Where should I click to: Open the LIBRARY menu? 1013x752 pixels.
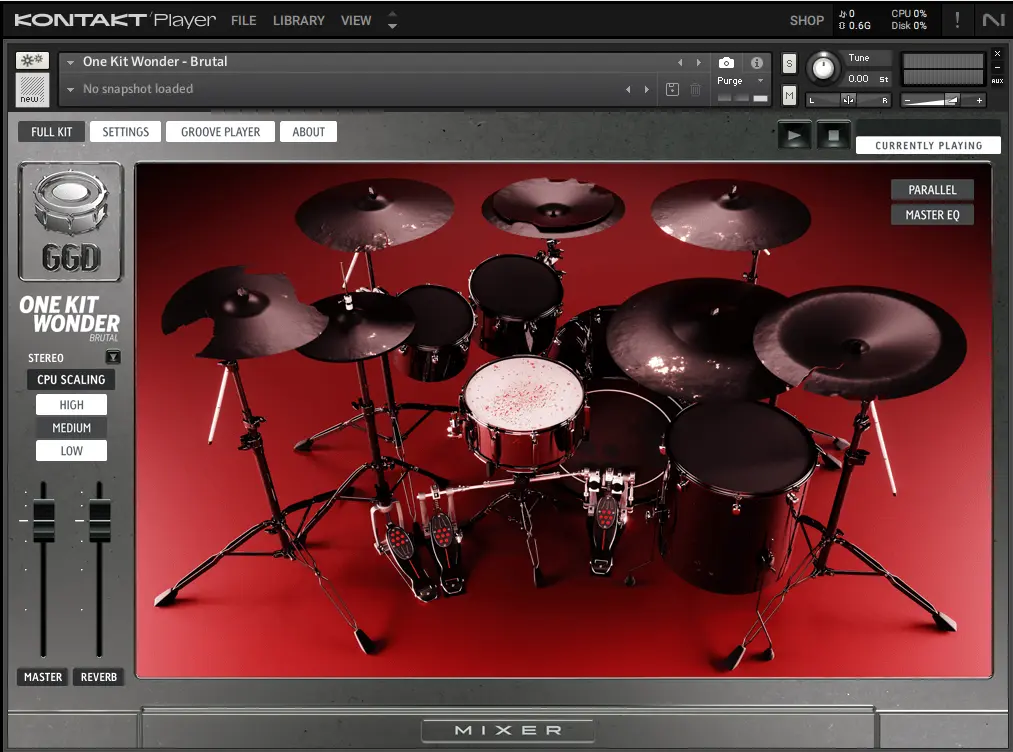click(x=298, y=21)
